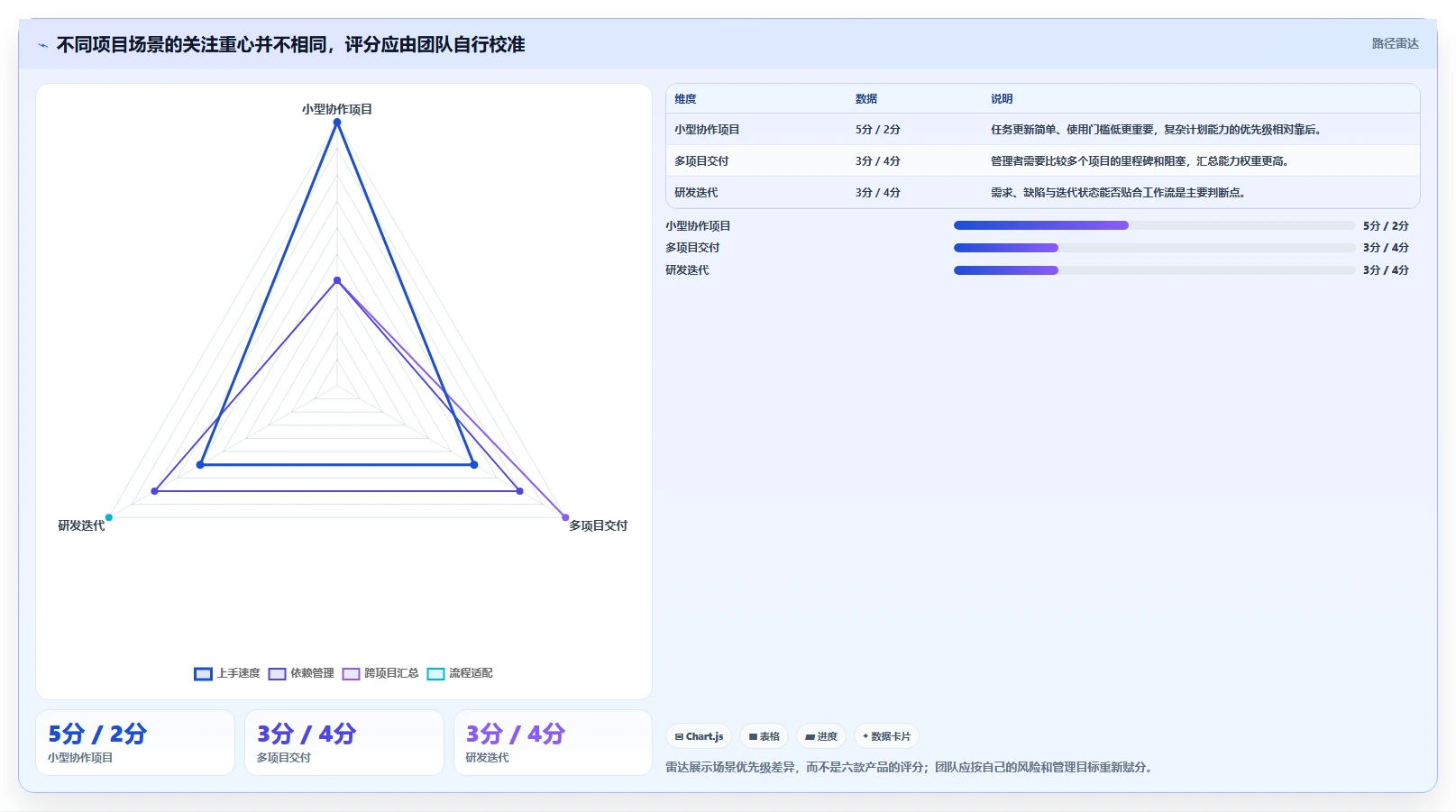This screenshot has height=812, width=1456.
Task: Click the 多项目交付 radar axis label
Action: (598, 525)
